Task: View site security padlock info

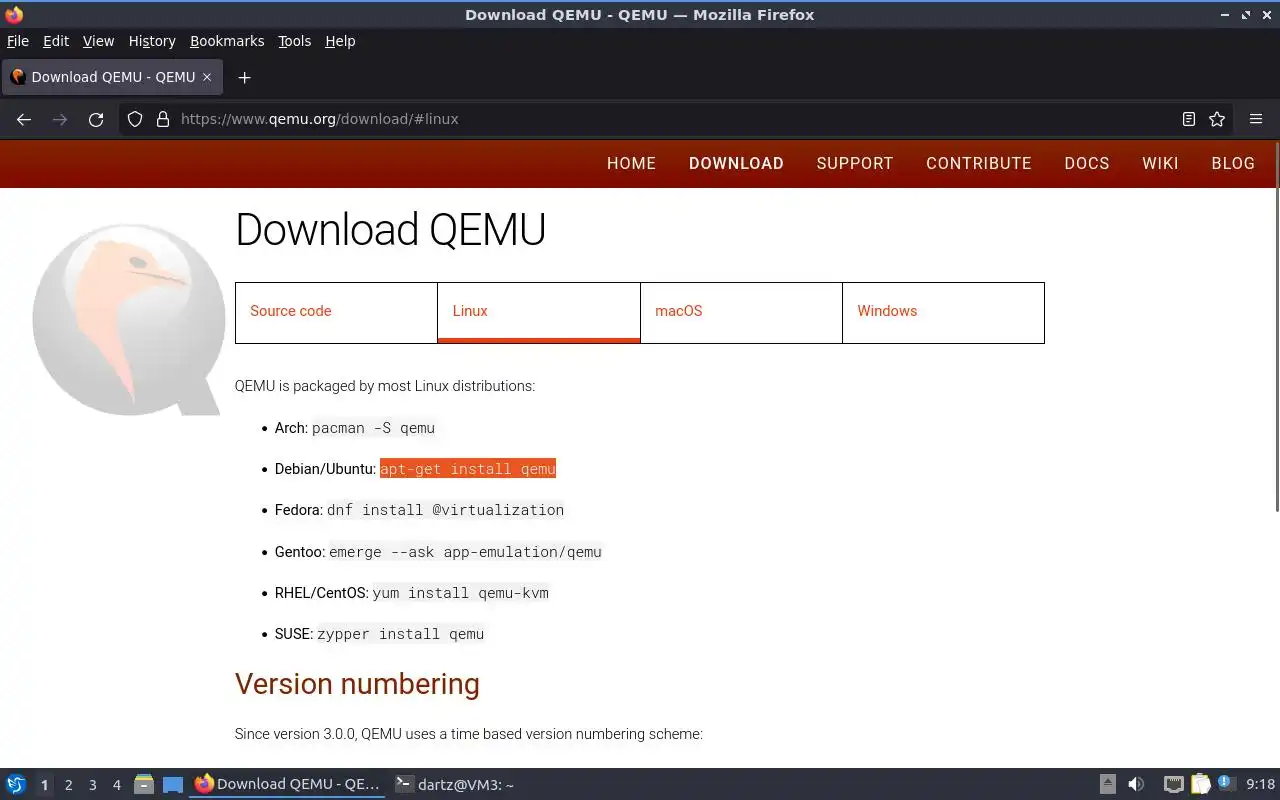Action: tap(163, 119)
